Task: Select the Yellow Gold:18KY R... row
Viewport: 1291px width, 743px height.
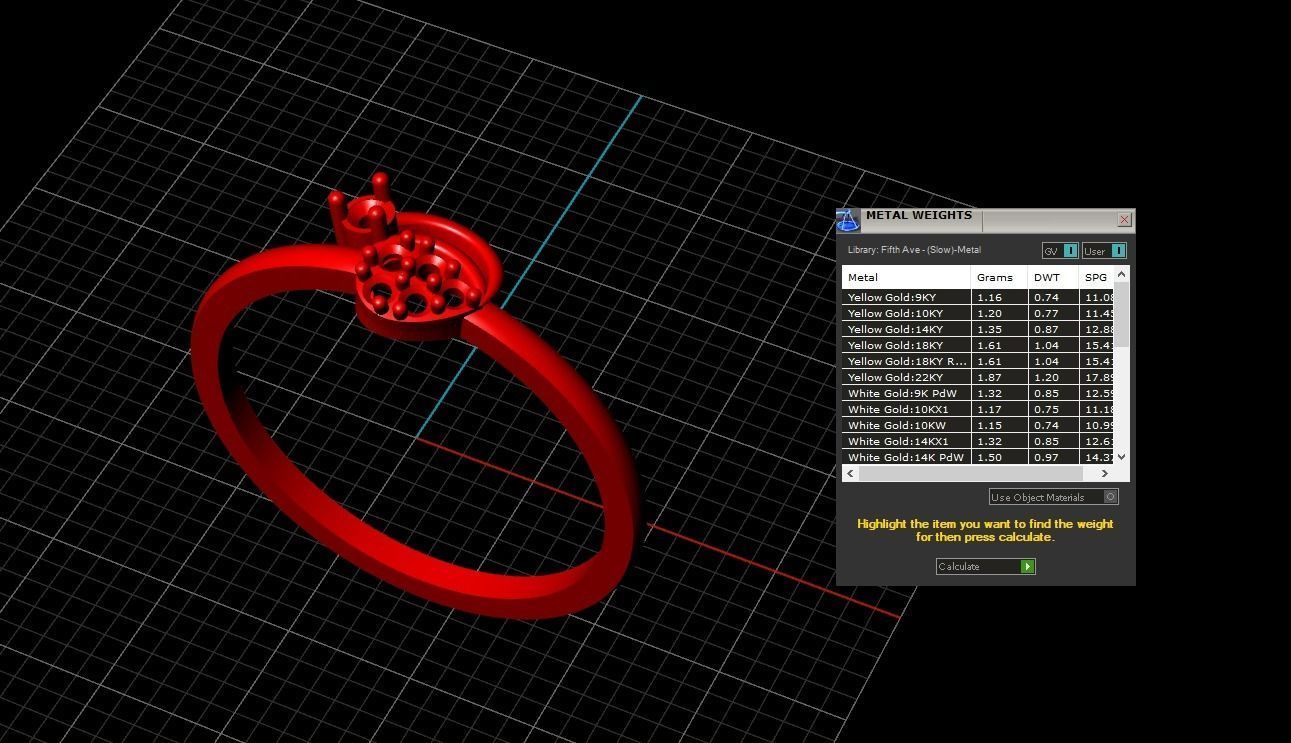Action: (978, 362)
